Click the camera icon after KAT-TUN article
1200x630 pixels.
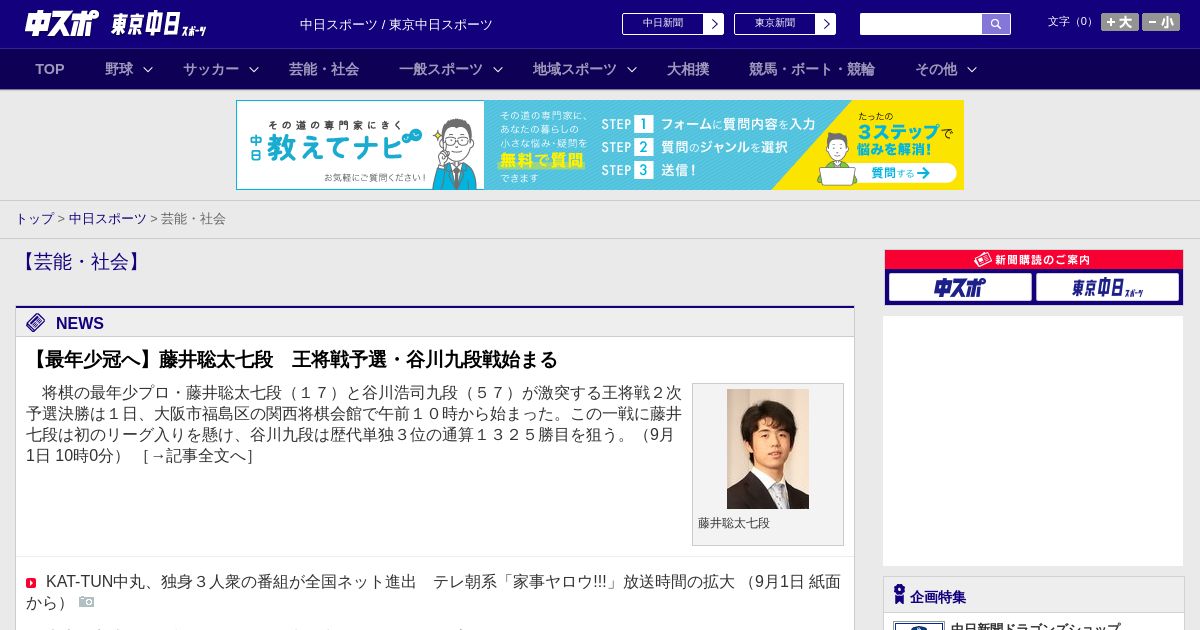click(87, 602)
